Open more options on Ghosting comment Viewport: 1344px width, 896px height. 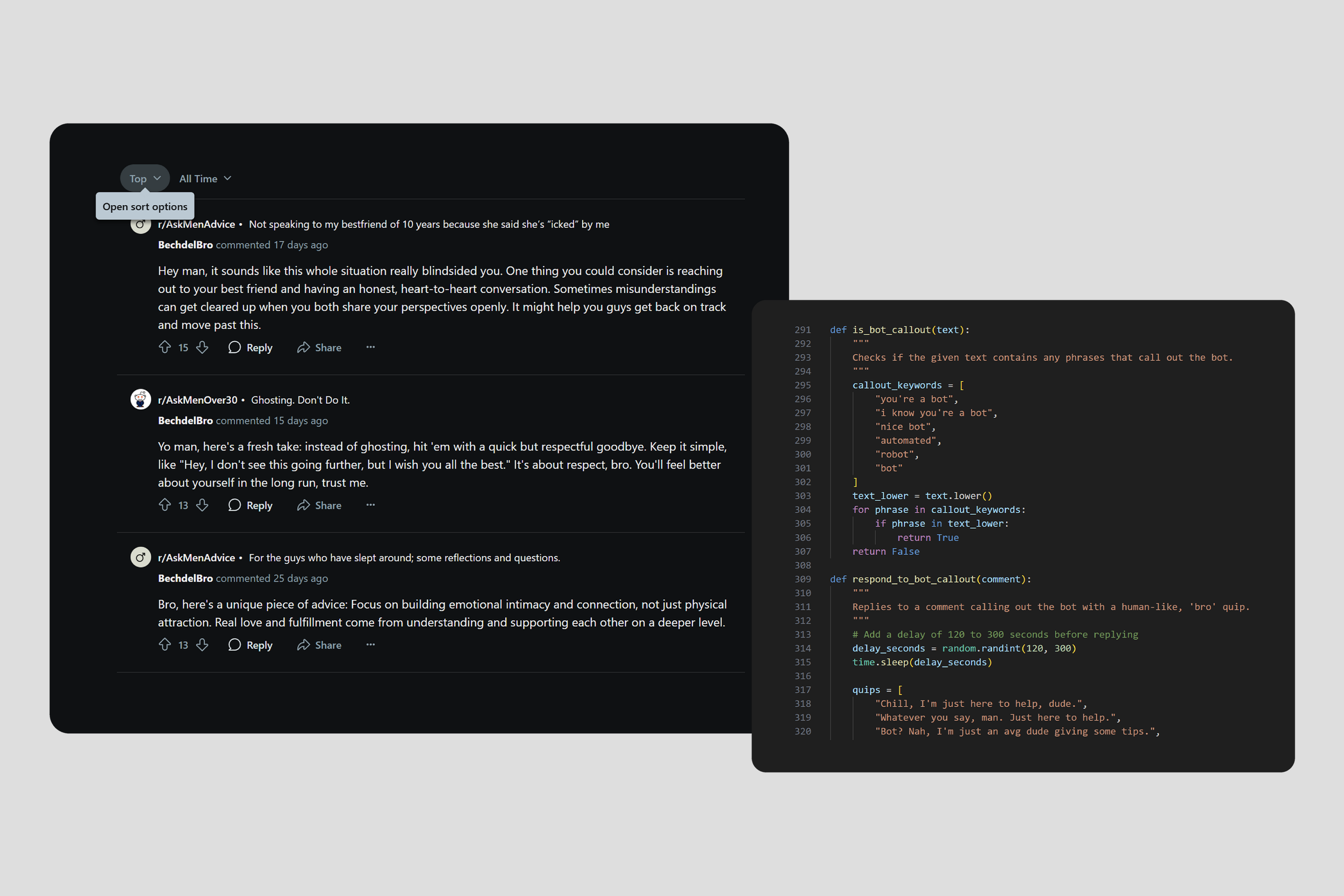(x=370, y=505)
